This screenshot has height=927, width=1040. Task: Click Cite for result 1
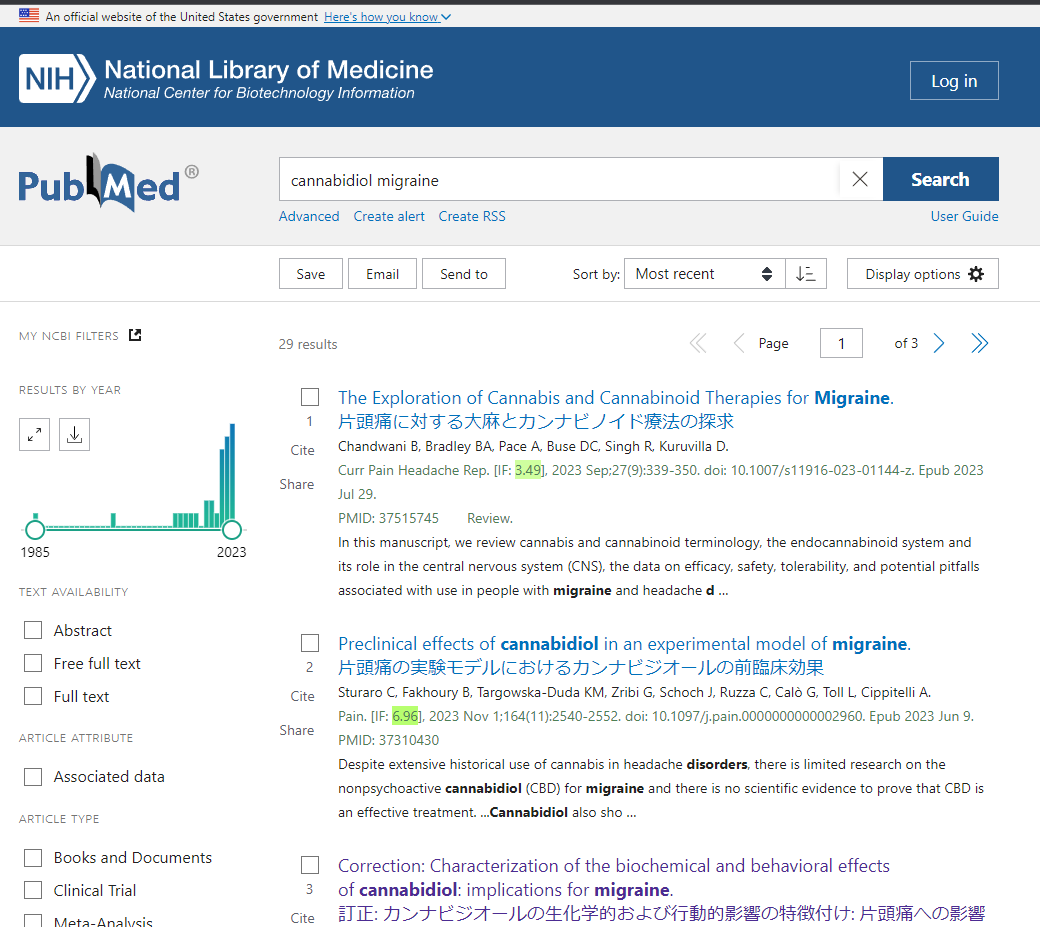(302, 450)
